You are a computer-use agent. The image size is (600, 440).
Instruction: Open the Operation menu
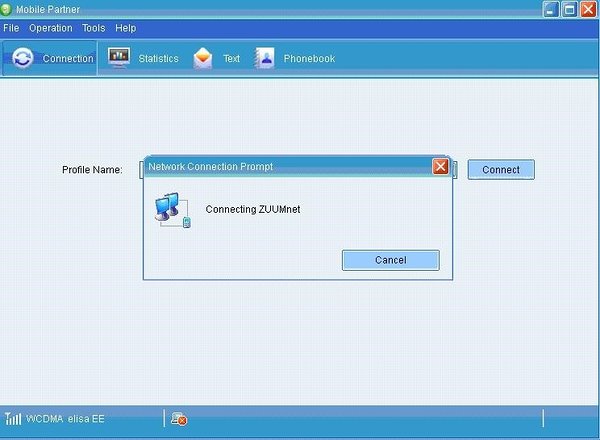coord(50,28)
